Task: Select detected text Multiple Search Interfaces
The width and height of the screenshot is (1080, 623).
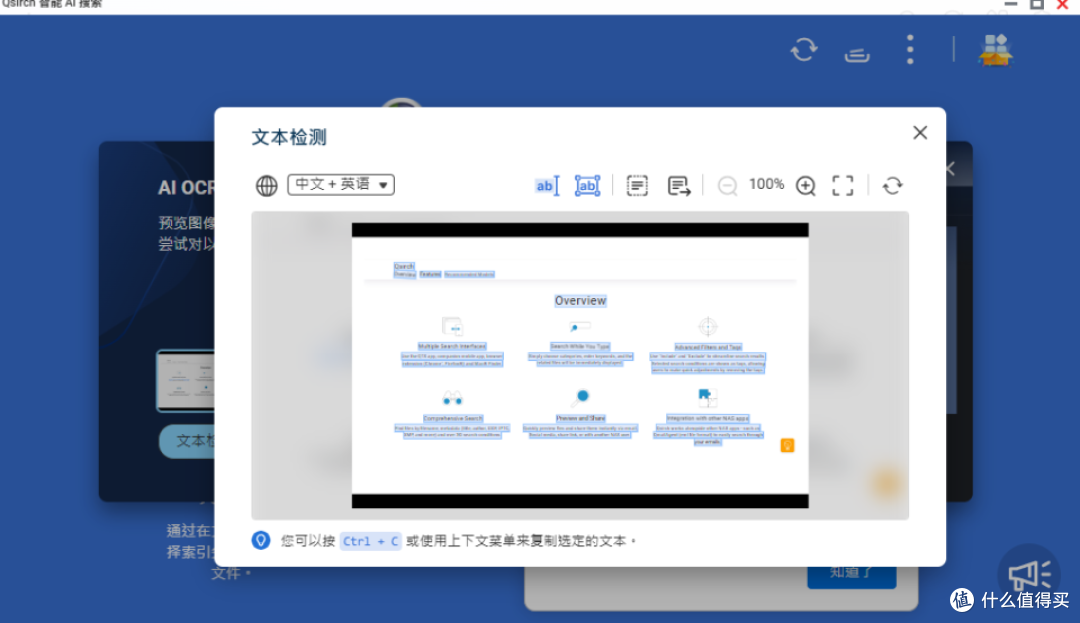Action: click(452, 346)
